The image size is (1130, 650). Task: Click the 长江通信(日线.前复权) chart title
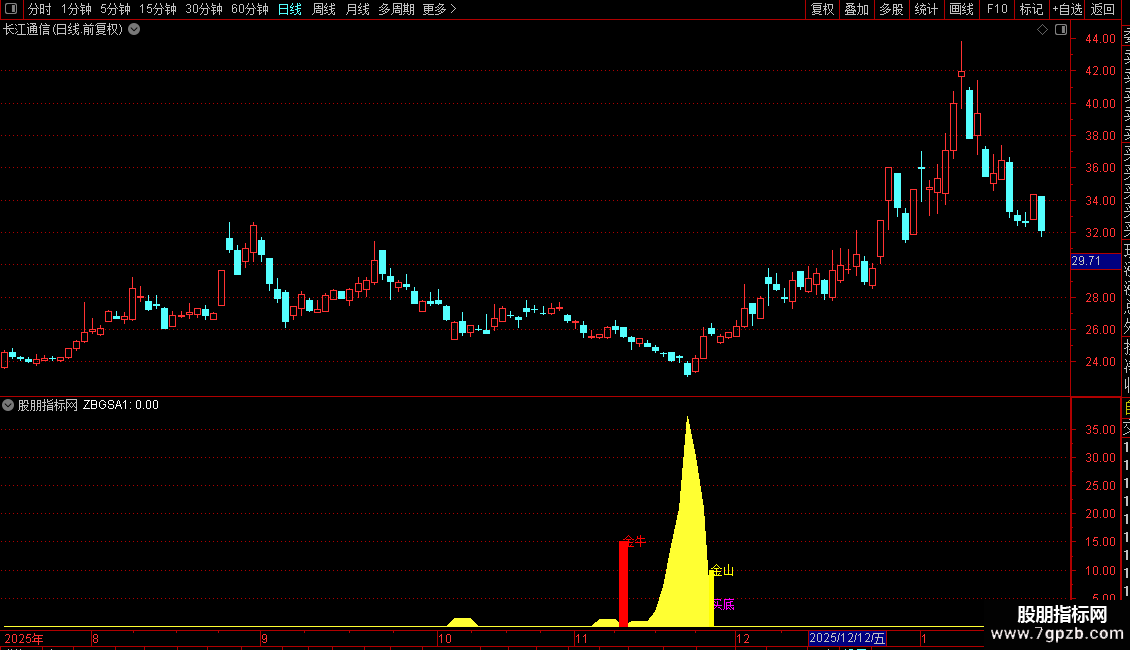(63, 30)
